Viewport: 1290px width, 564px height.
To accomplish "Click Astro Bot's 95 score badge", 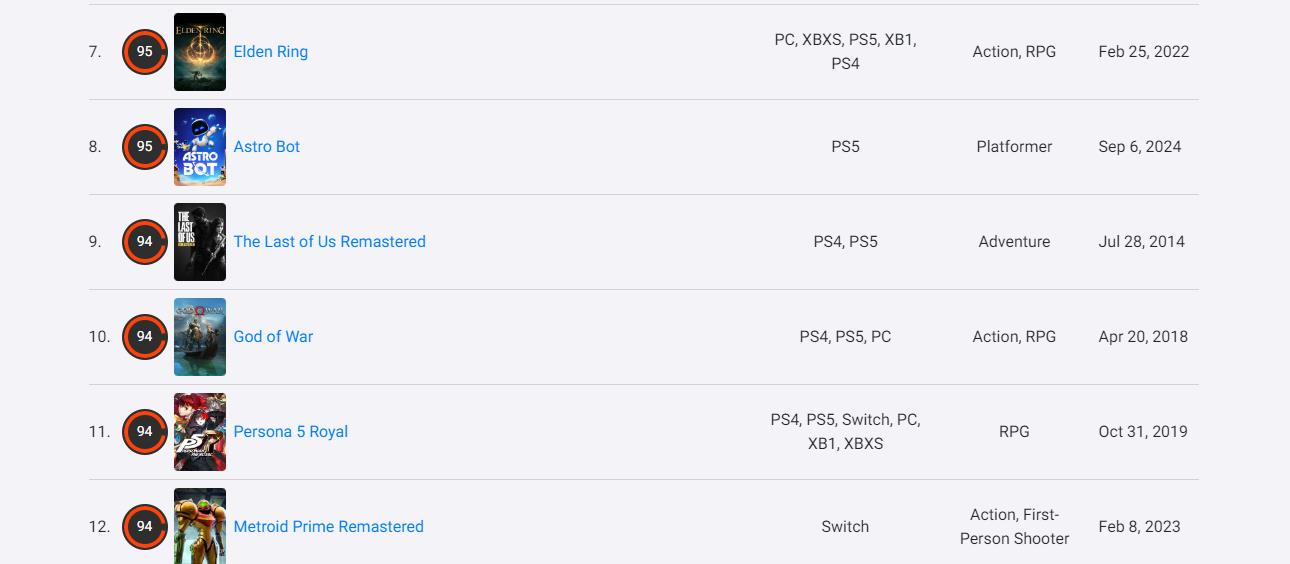I will 145,147.
